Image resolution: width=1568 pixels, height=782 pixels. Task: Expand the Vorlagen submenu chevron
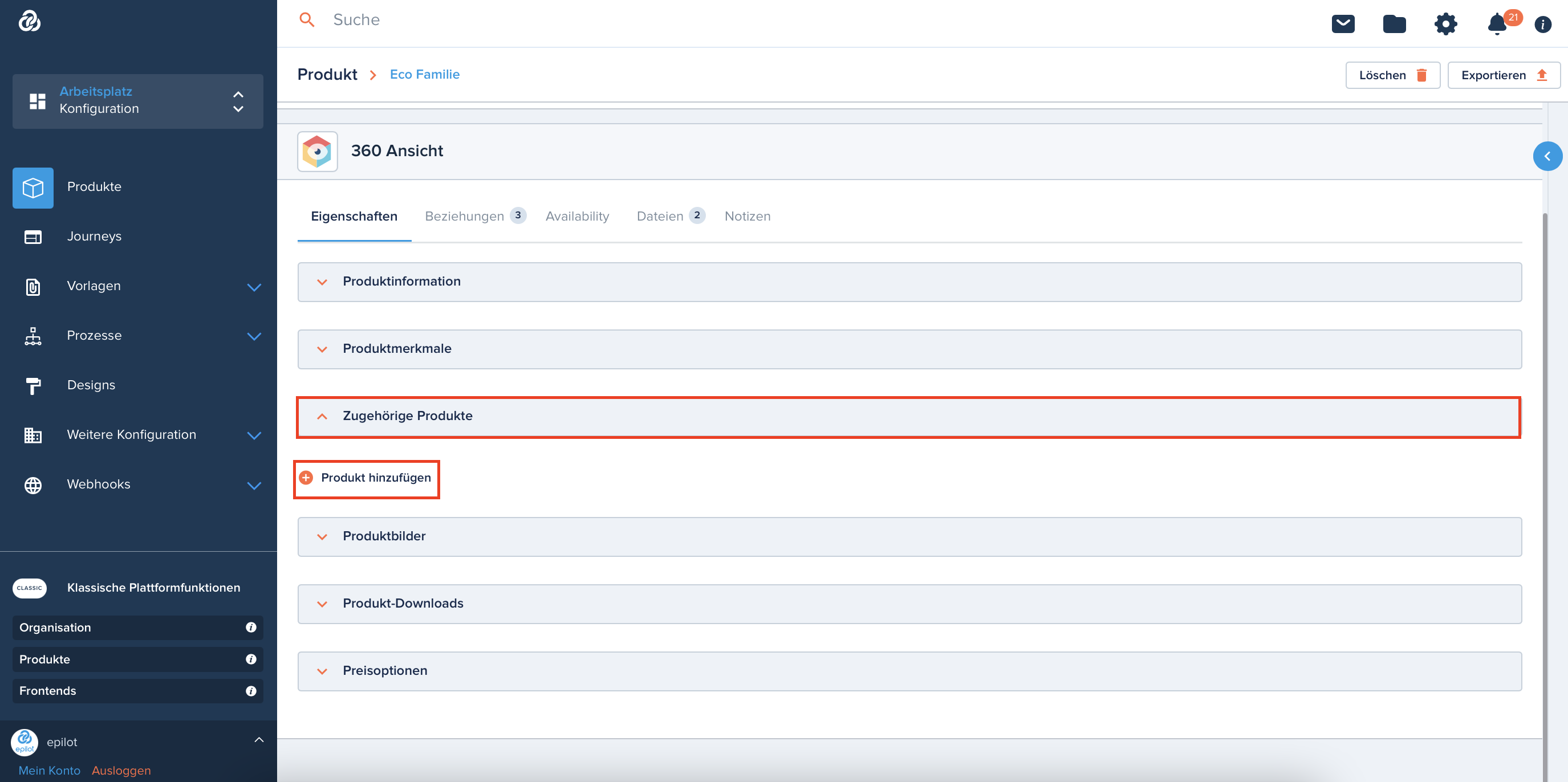tap(254, 287)
